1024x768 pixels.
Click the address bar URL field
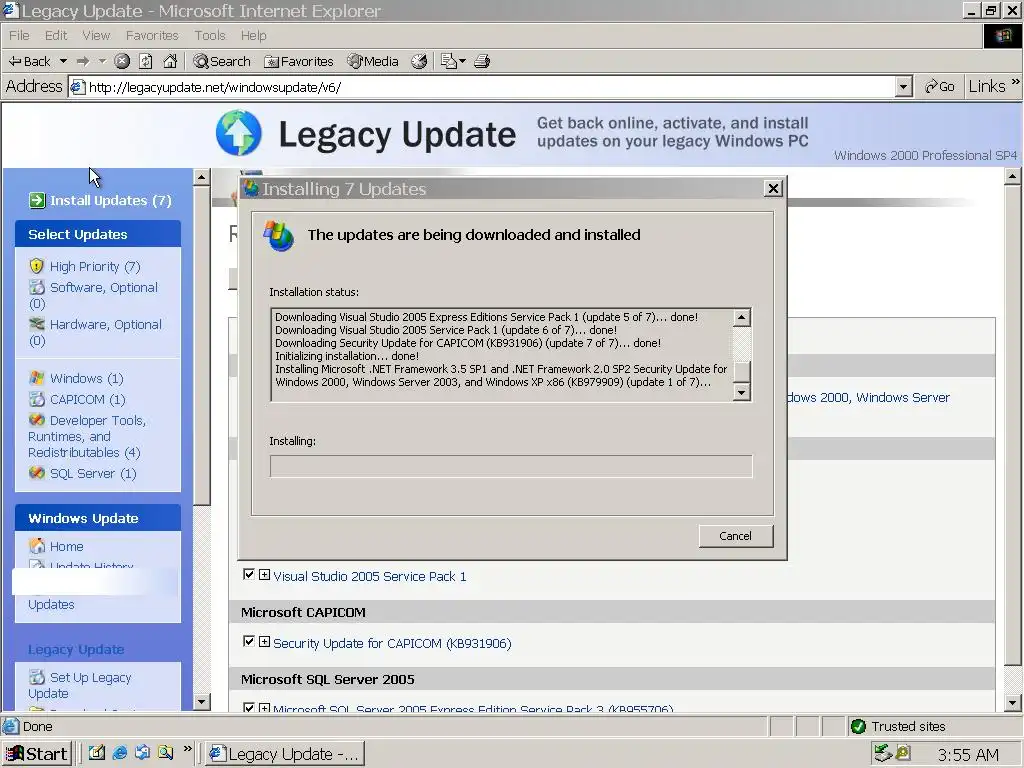(x=482, y=87)
